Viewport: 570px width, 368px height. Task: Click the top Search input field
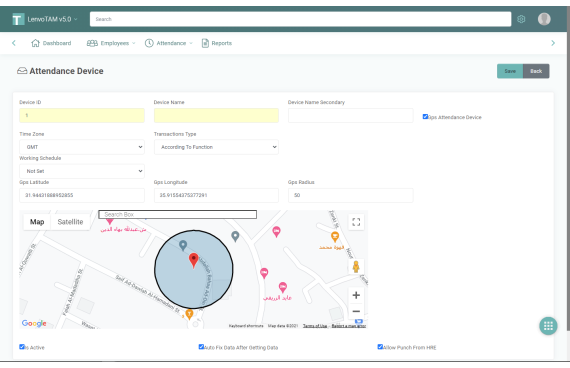coord(300,19)
